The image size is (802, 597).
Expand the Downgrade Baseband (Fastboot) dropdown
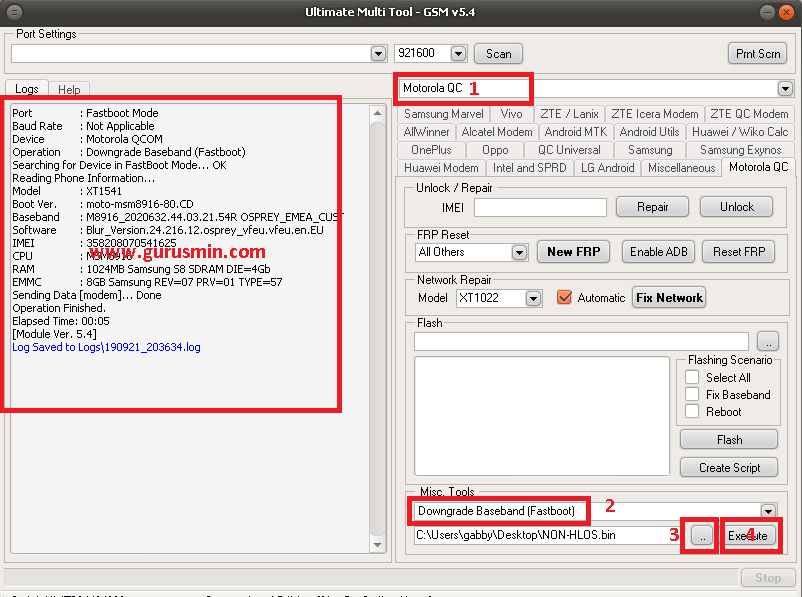pos(768,511)
